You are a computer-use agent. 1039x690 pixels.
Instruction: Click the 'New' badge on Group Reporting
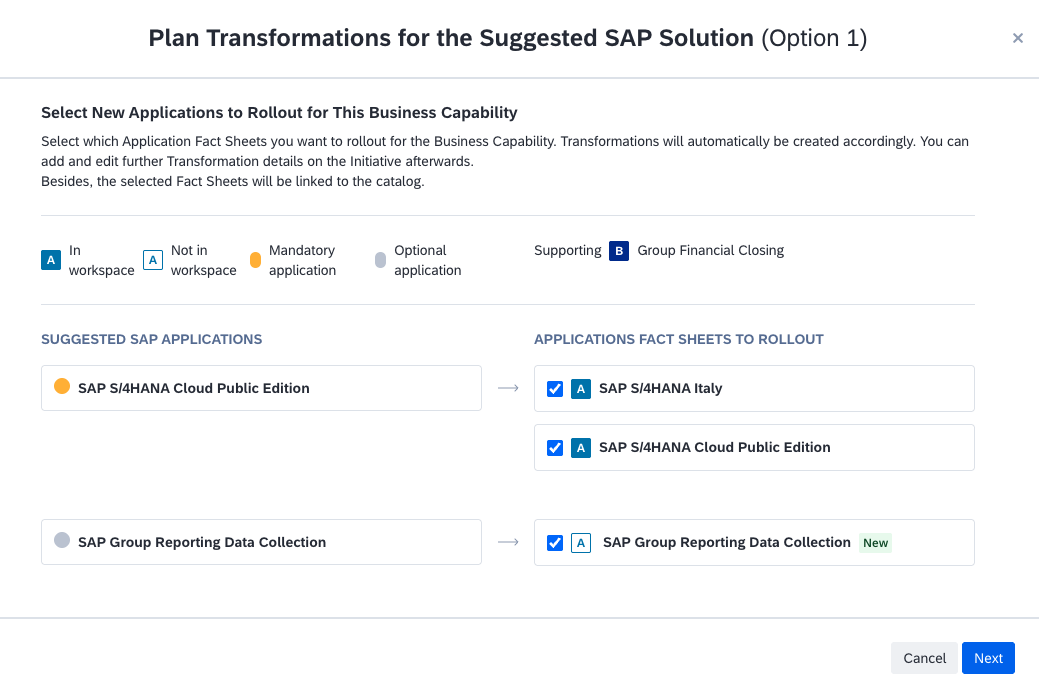click(876, 543)
